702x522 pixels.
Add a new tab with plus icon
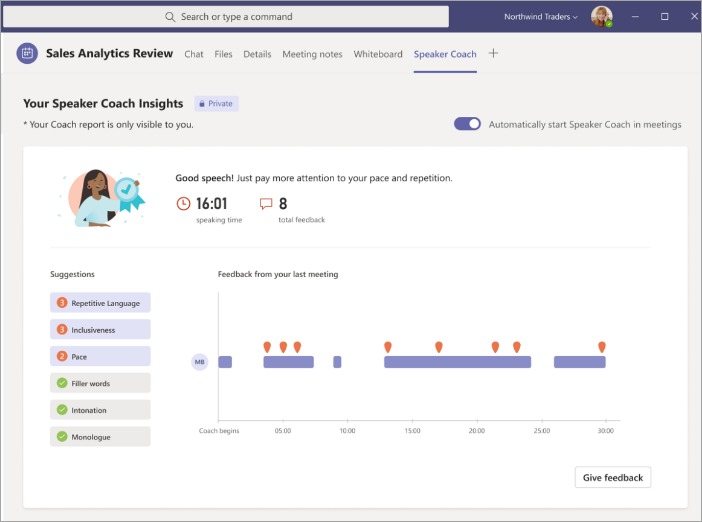(493, 53)
